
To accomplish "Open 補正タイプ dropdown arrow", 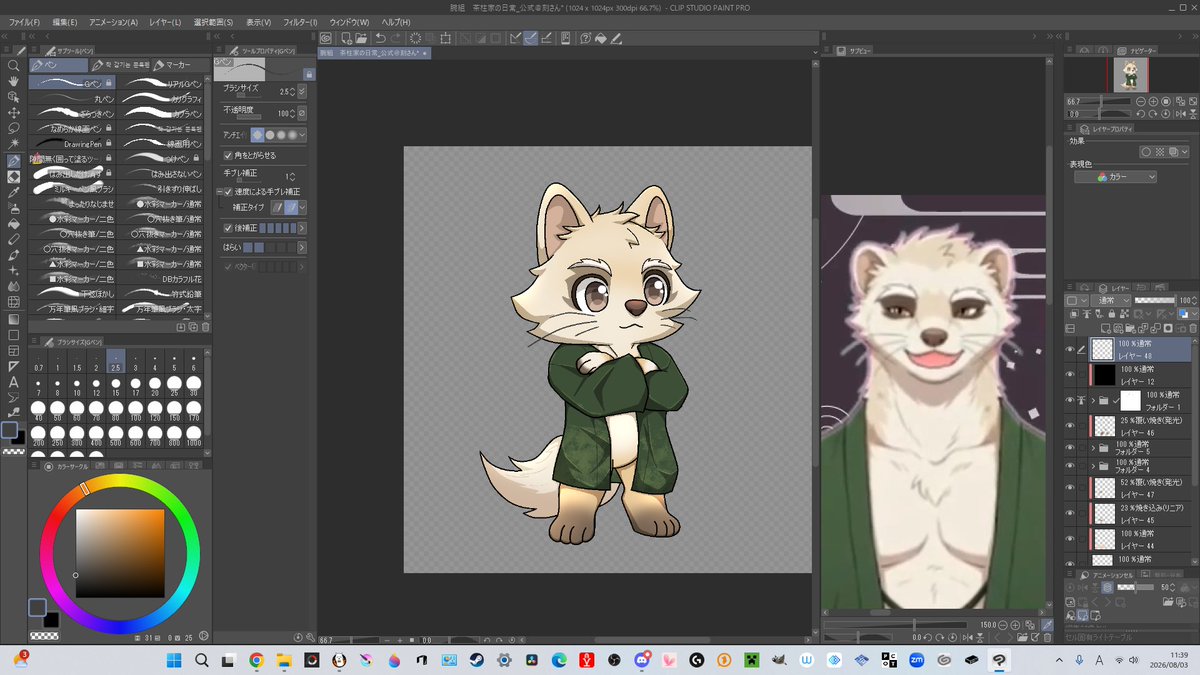I will point(303,207).
